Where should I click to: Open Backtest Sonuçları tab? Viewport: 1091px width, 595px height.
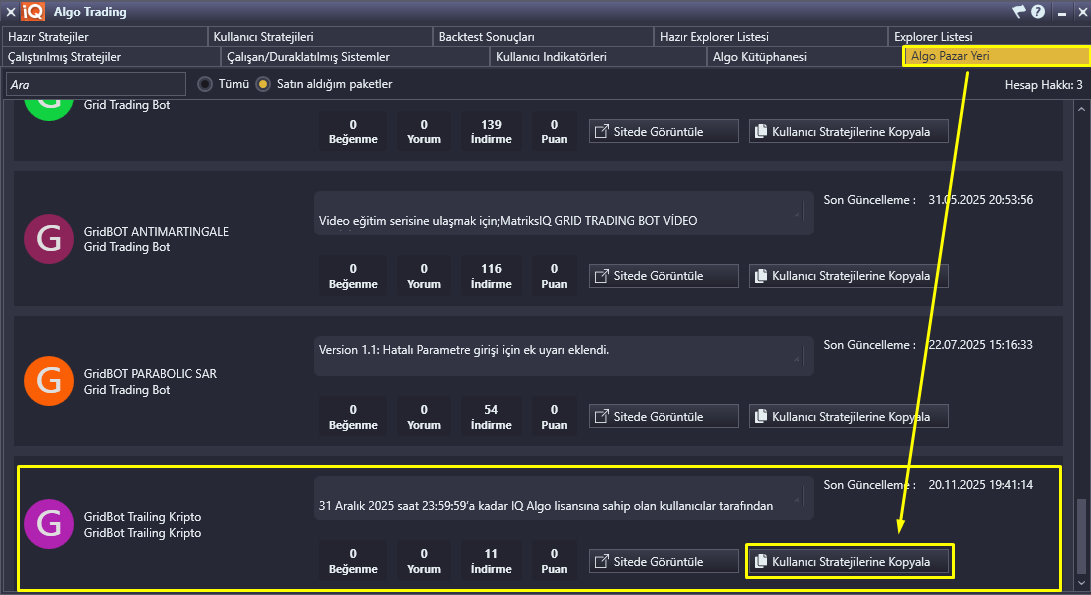pyautogui.click(x=543, y=37)
